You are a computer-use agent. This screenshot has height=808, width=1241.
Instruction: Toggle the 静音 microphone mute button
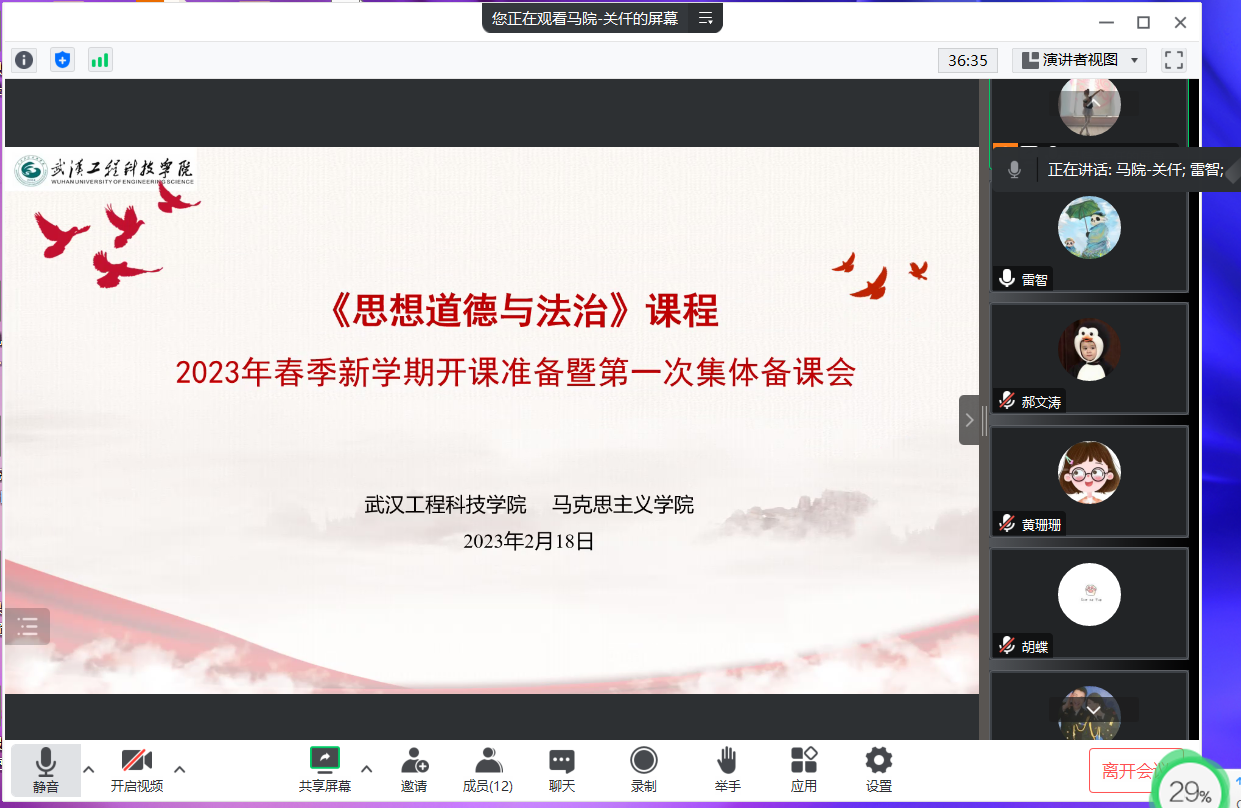[46, 770]
